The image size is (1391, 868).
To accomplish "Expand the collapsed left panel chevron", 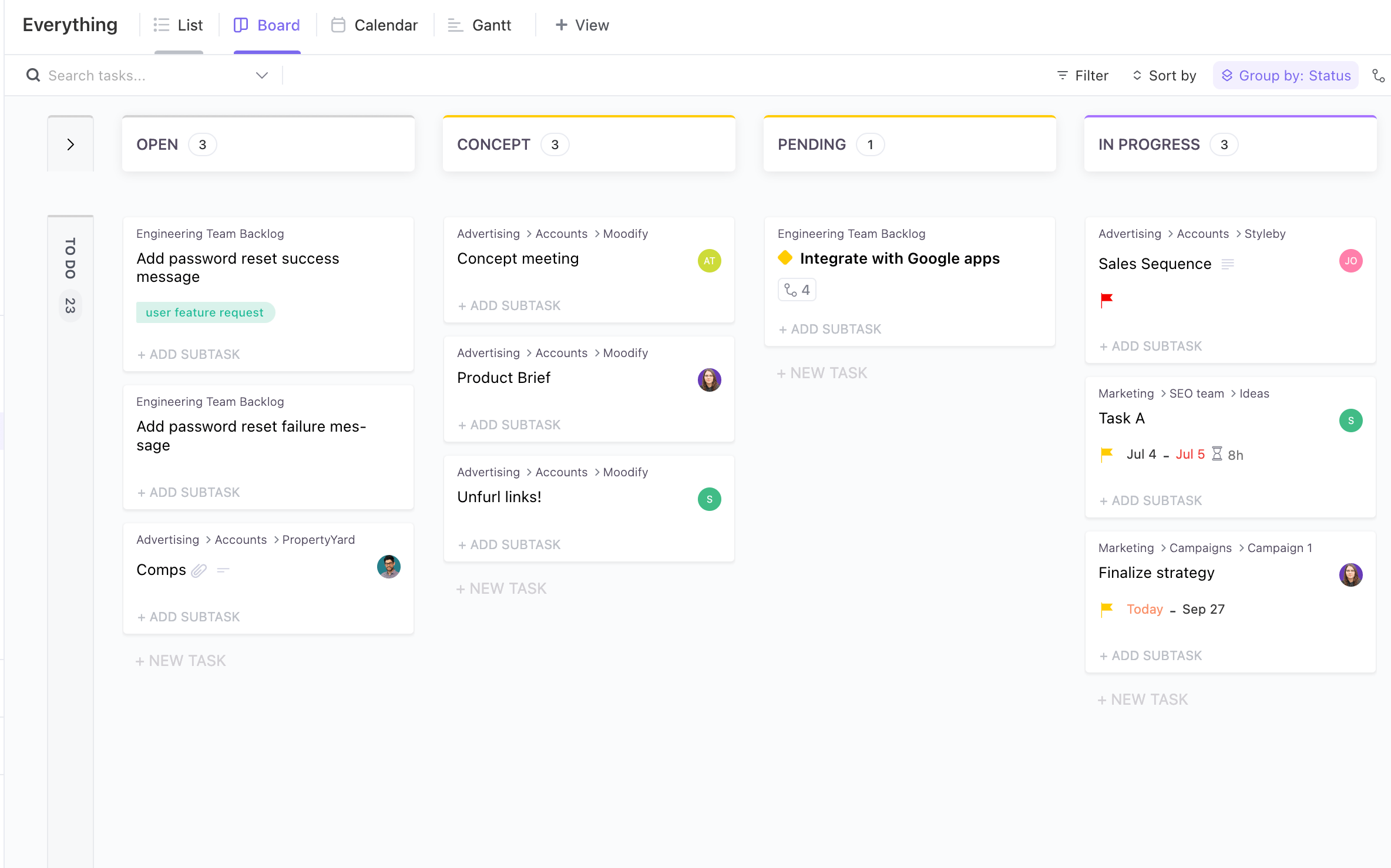I will 70,144.
